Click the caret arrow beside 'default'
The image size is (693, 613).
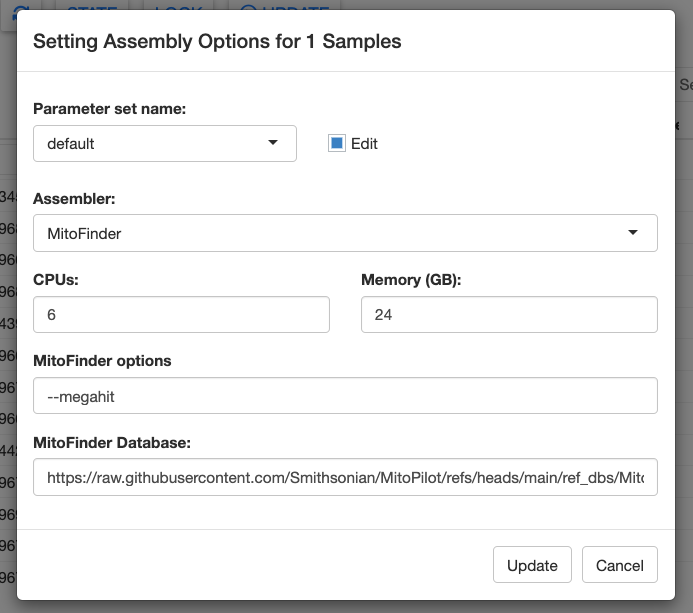point(273,142)
